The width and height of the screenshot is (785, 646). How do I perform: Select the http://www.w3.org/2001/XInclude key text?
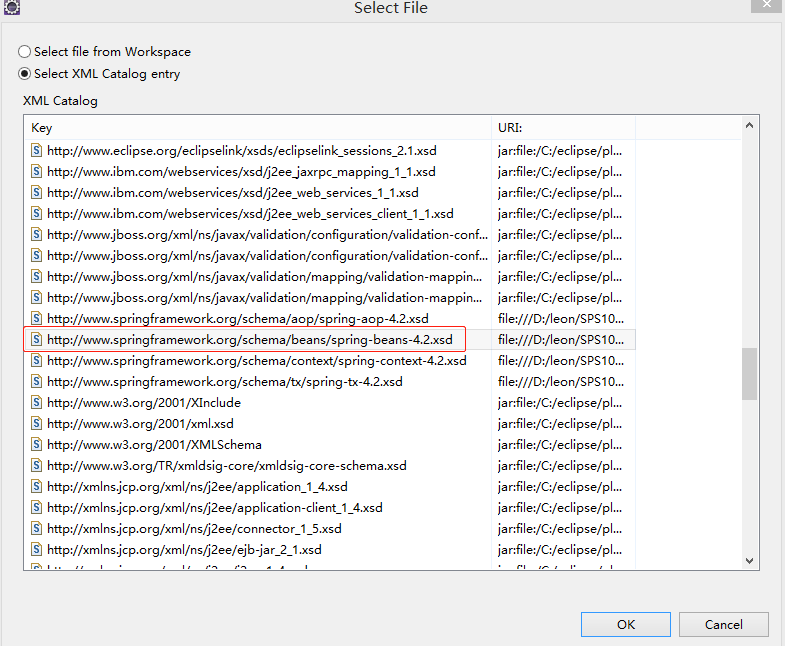[144, 403]
